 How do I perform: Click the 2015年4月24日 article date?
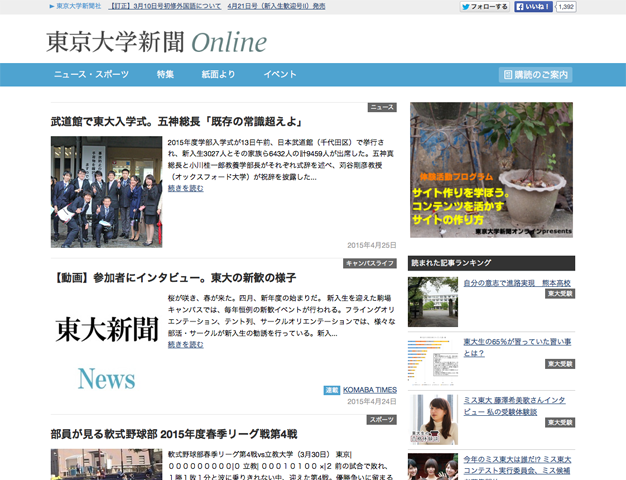[x=372, y=401]
